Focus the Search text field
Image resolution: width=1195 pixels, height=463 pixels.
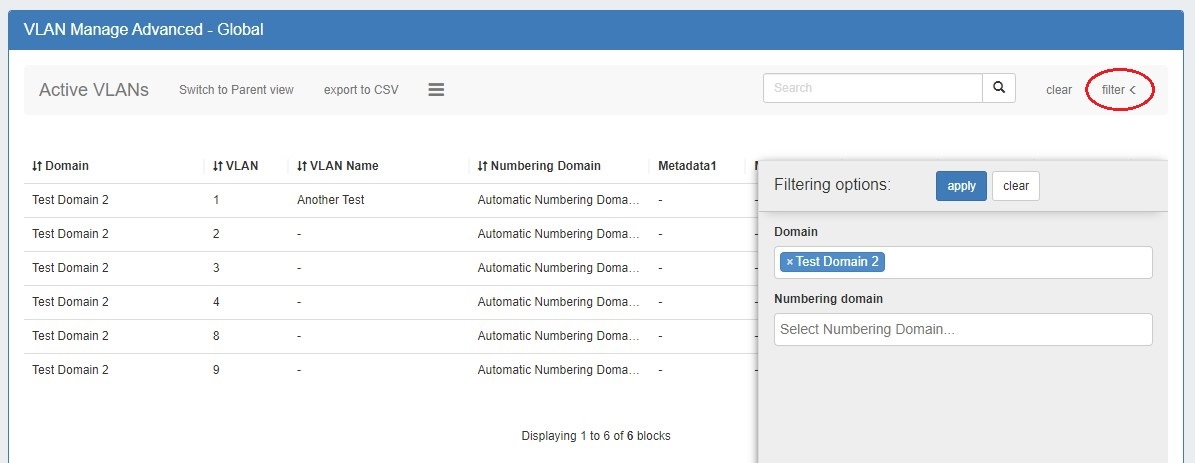pyautogui.click(x=872, y=88)
